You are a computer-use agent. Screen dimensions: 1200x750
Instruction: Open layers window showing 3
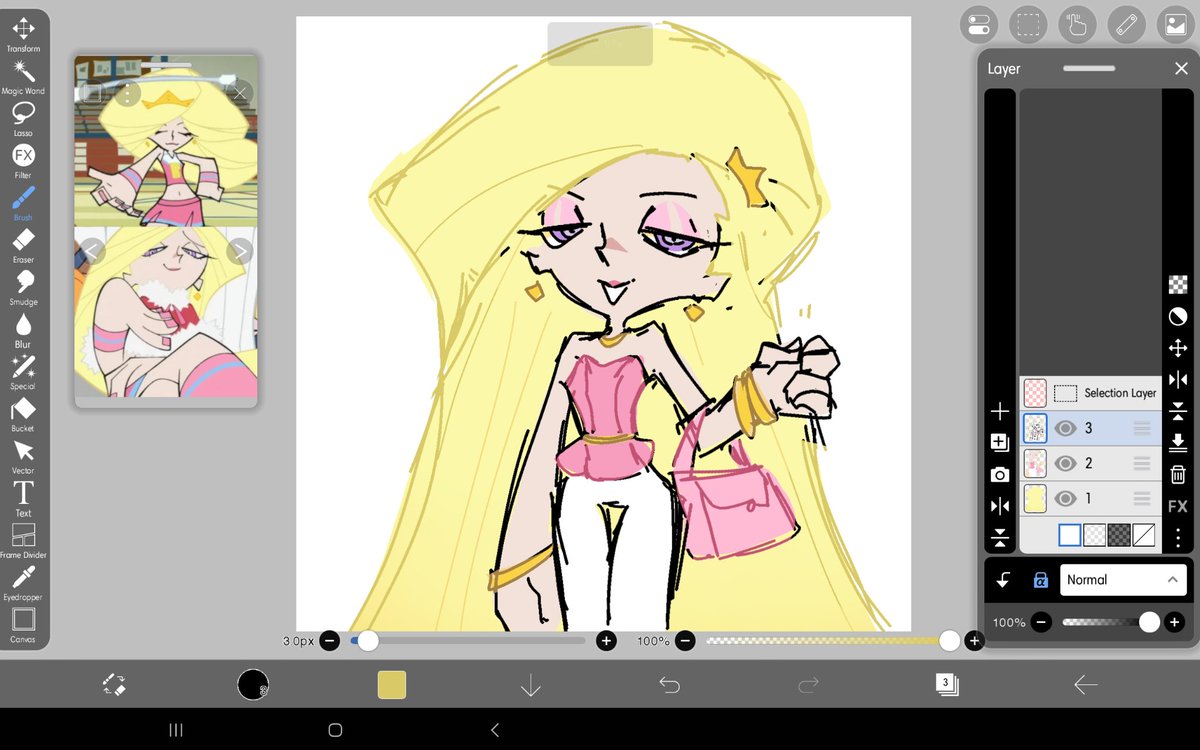(x=946, y=684)
